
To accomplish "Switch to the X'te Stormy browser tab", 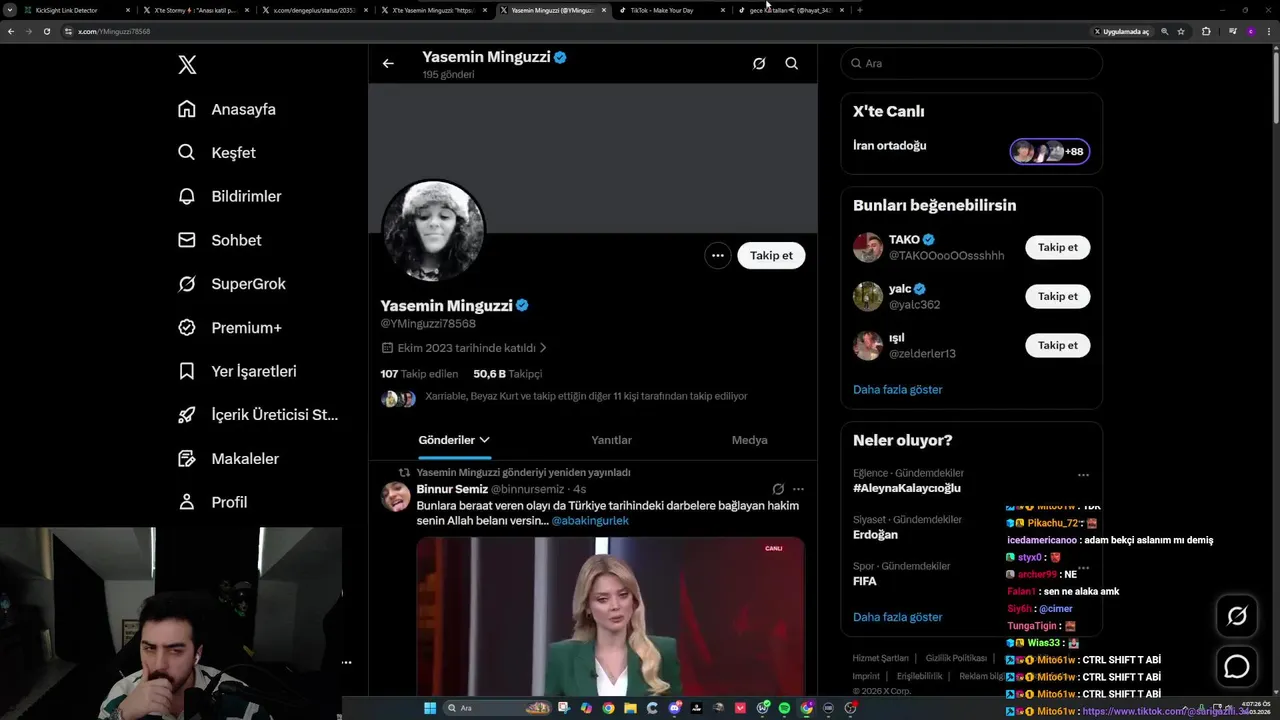I will coord(194,10).
